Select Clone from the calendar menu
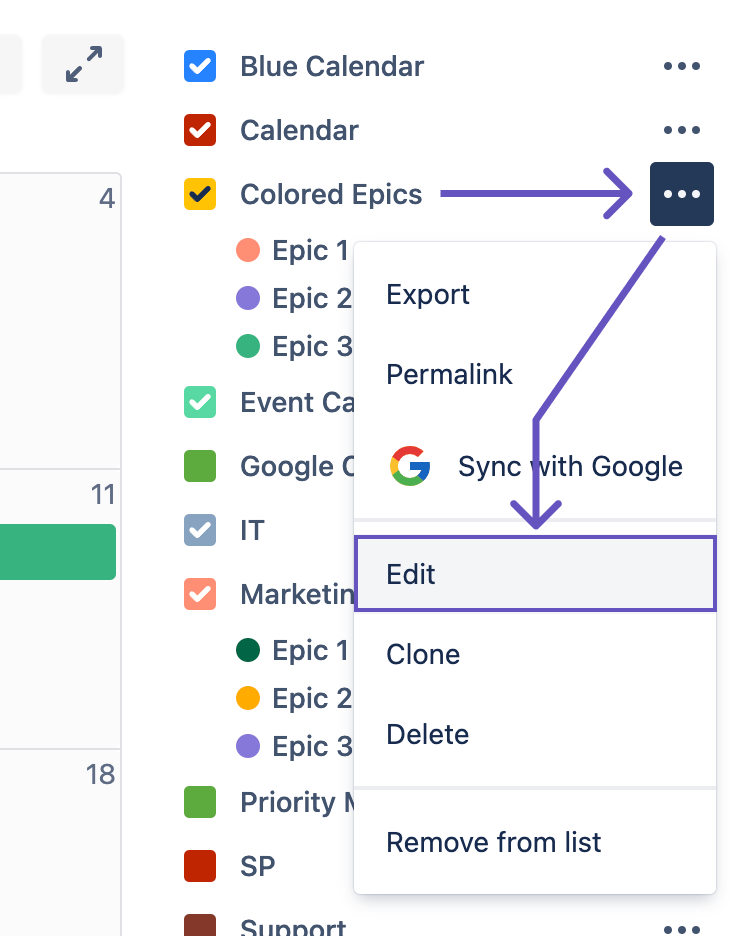Image resolution: width=730 pixels, height=936 pixels. tap(423, 654)
